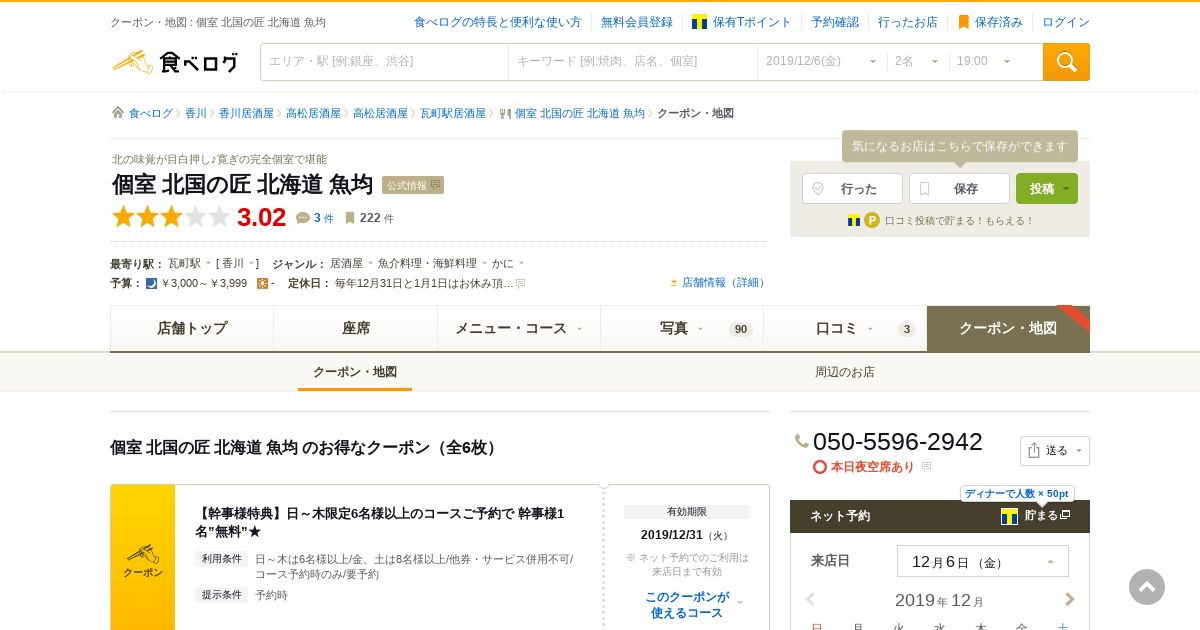Open the 写真 tab
The width and height of the screenshot is (1200, 630).
coord(682,328)
